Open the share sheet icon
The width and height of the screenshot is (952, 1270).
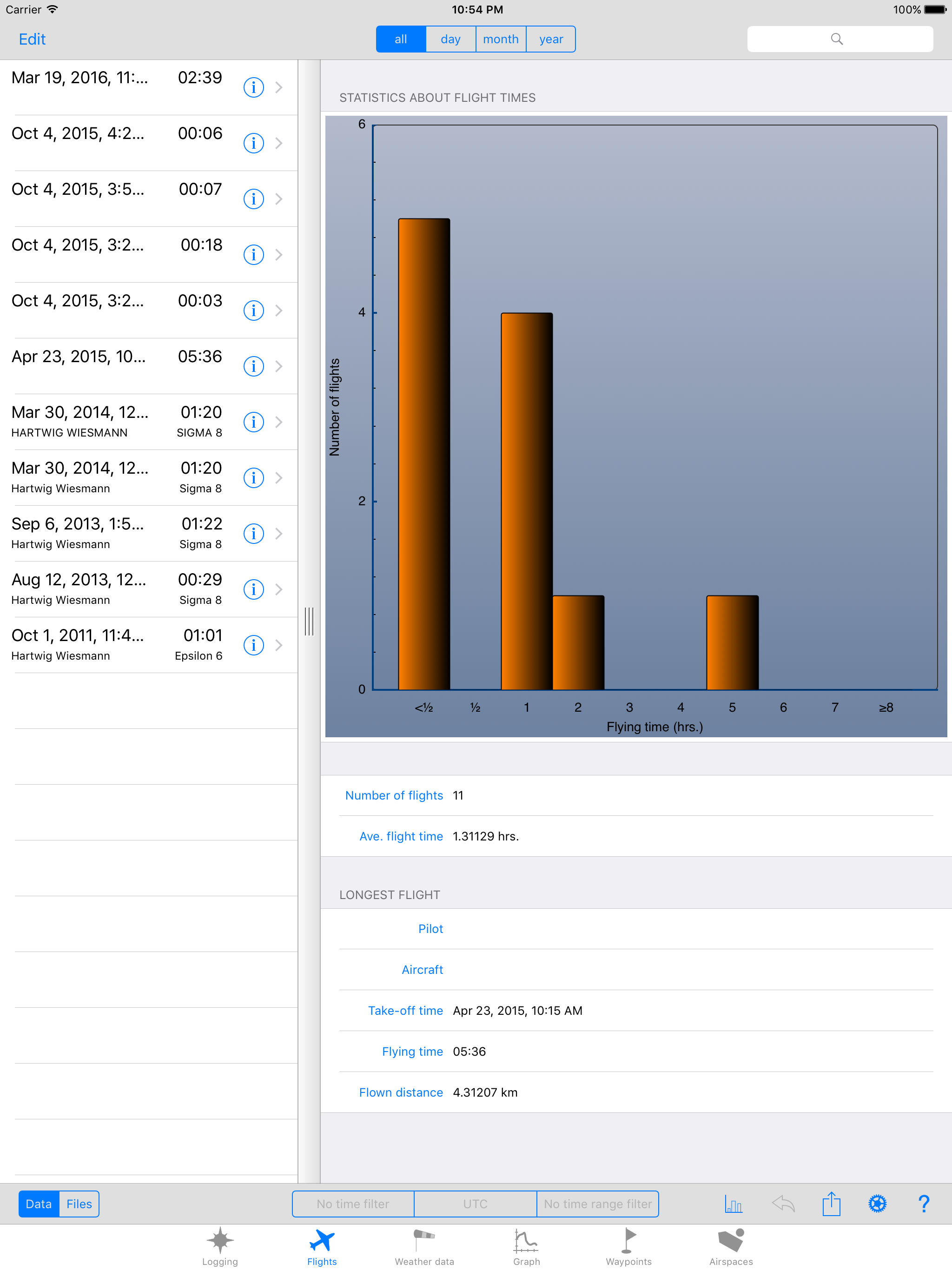[x=831, y=1204]
